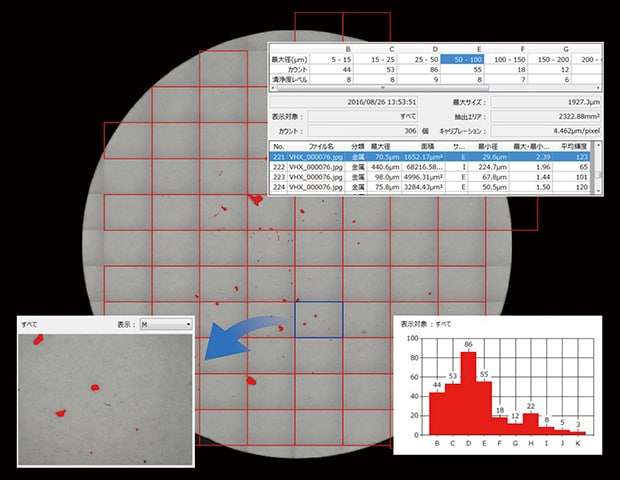Sort the list by the 分類 column header
This screenshot has height=480, width=620.
point(358,146)
